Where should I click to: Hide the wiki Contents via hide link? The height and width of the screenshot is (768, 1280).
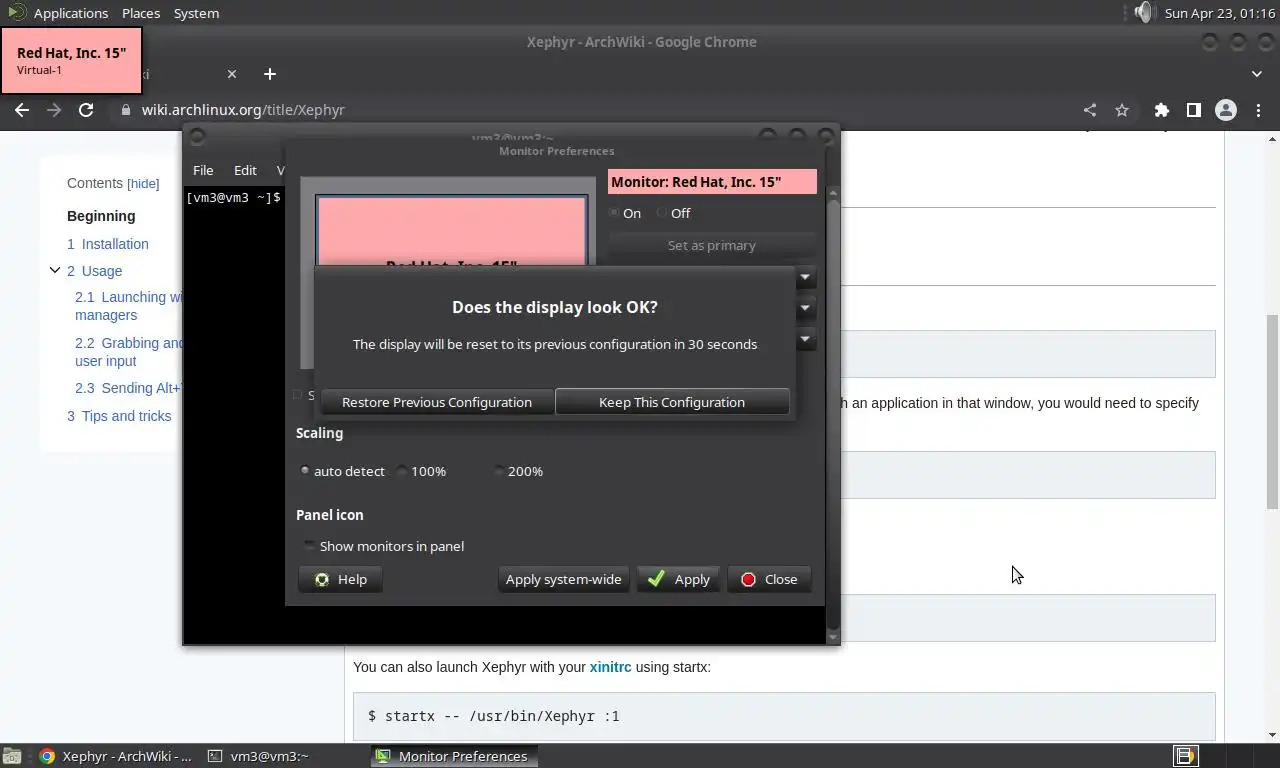click(143, 184)
